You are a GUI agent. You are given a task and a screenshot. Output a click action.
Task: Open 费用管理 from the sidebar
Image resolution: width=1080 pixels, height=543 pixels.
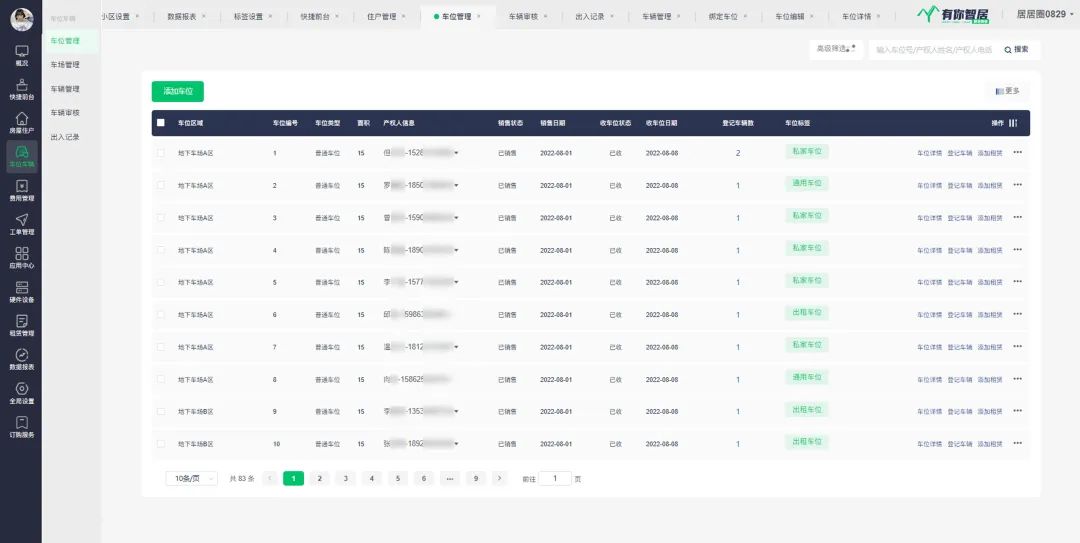(21, 190)
